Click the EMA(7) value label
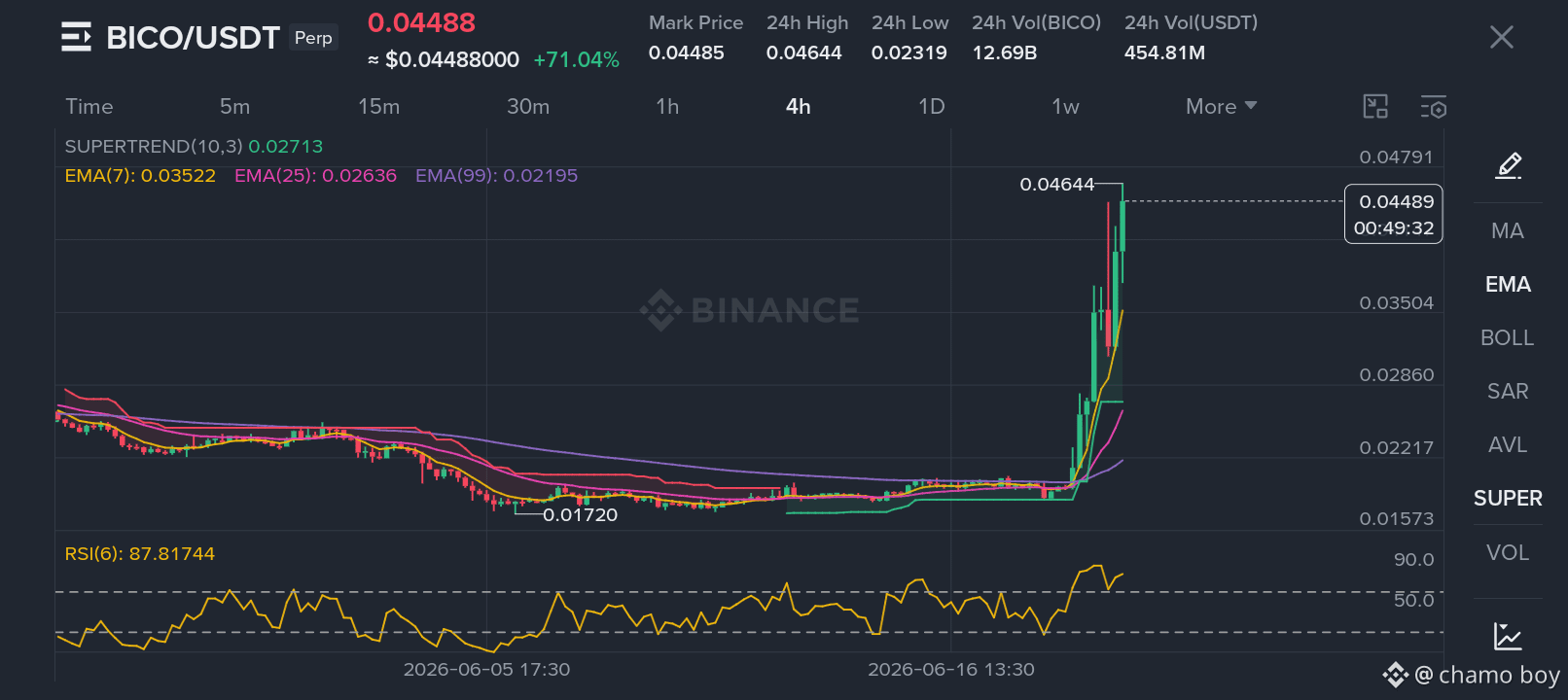 pos(140,175)
